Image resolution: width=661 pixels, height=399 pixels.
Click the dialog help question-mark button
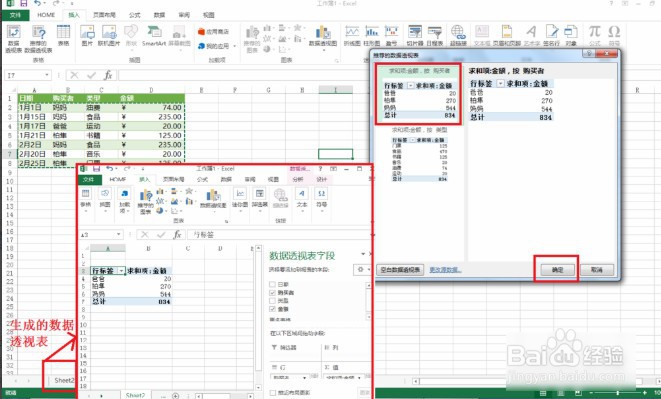click(x=589, y=54)
